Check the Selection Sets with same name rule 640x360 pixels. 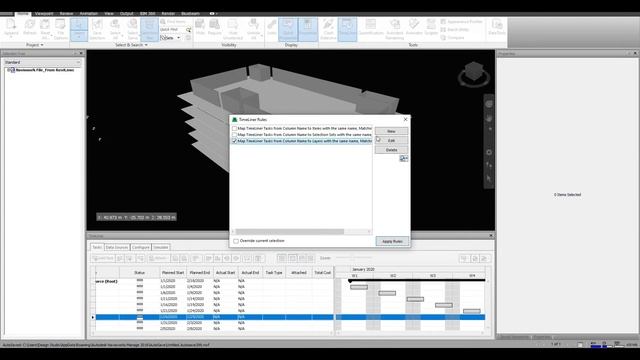click(235, 135)
